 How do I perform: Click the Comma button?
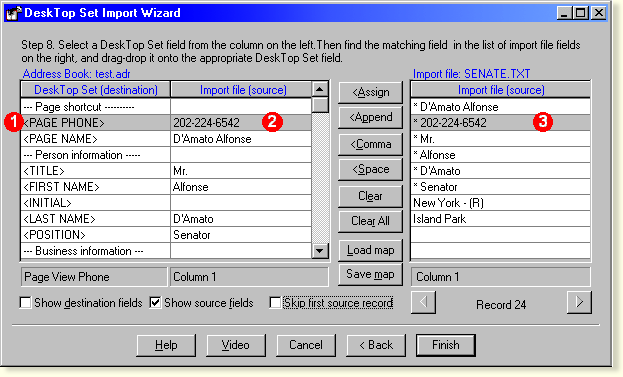(x=370, y=144)
